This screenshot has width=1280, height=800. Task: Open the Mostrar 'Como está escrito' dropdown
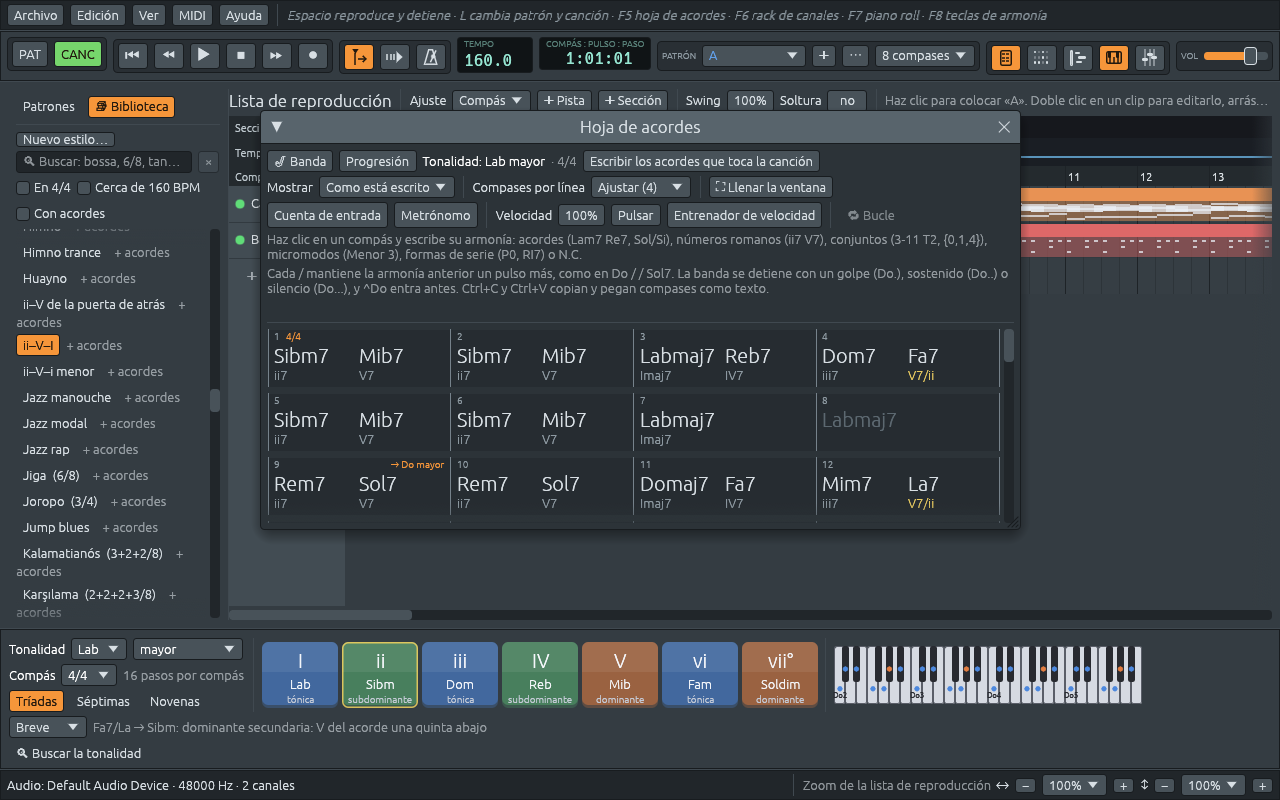click(387, 187)
